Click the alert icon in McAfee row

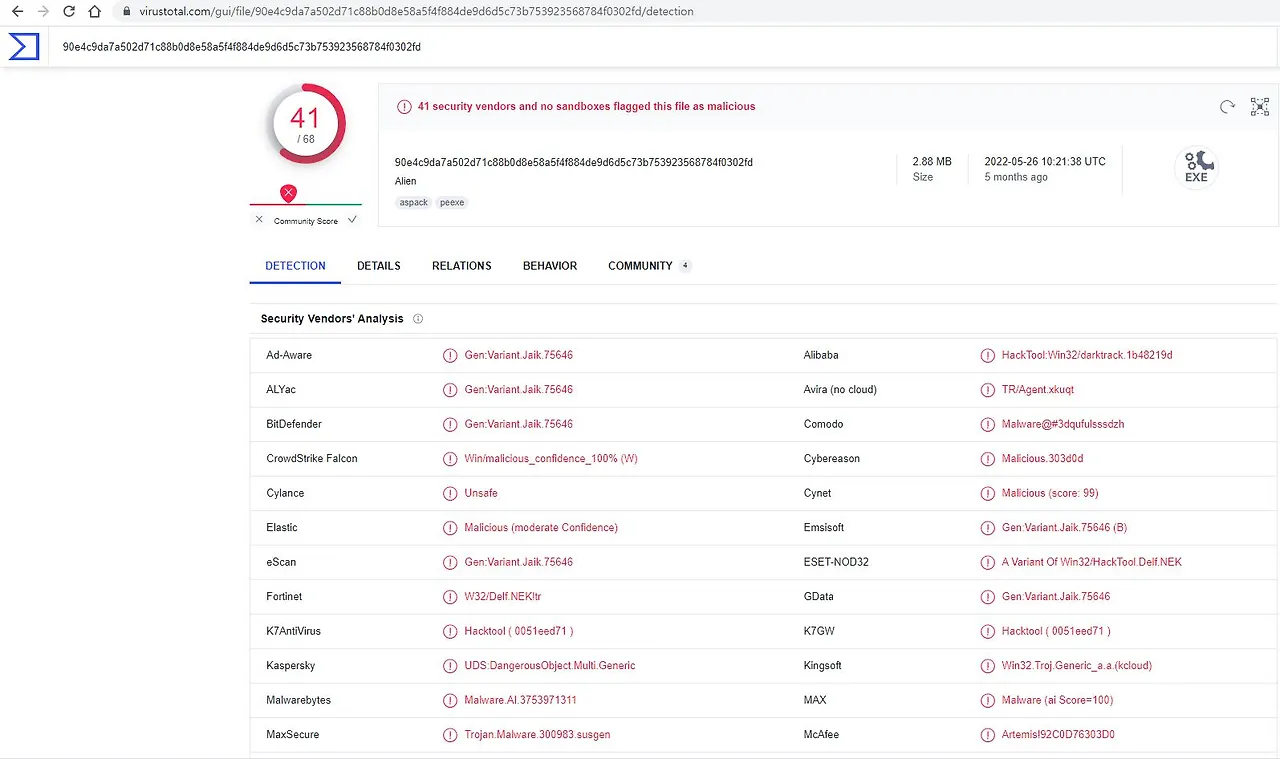click(x=988, y=735)
